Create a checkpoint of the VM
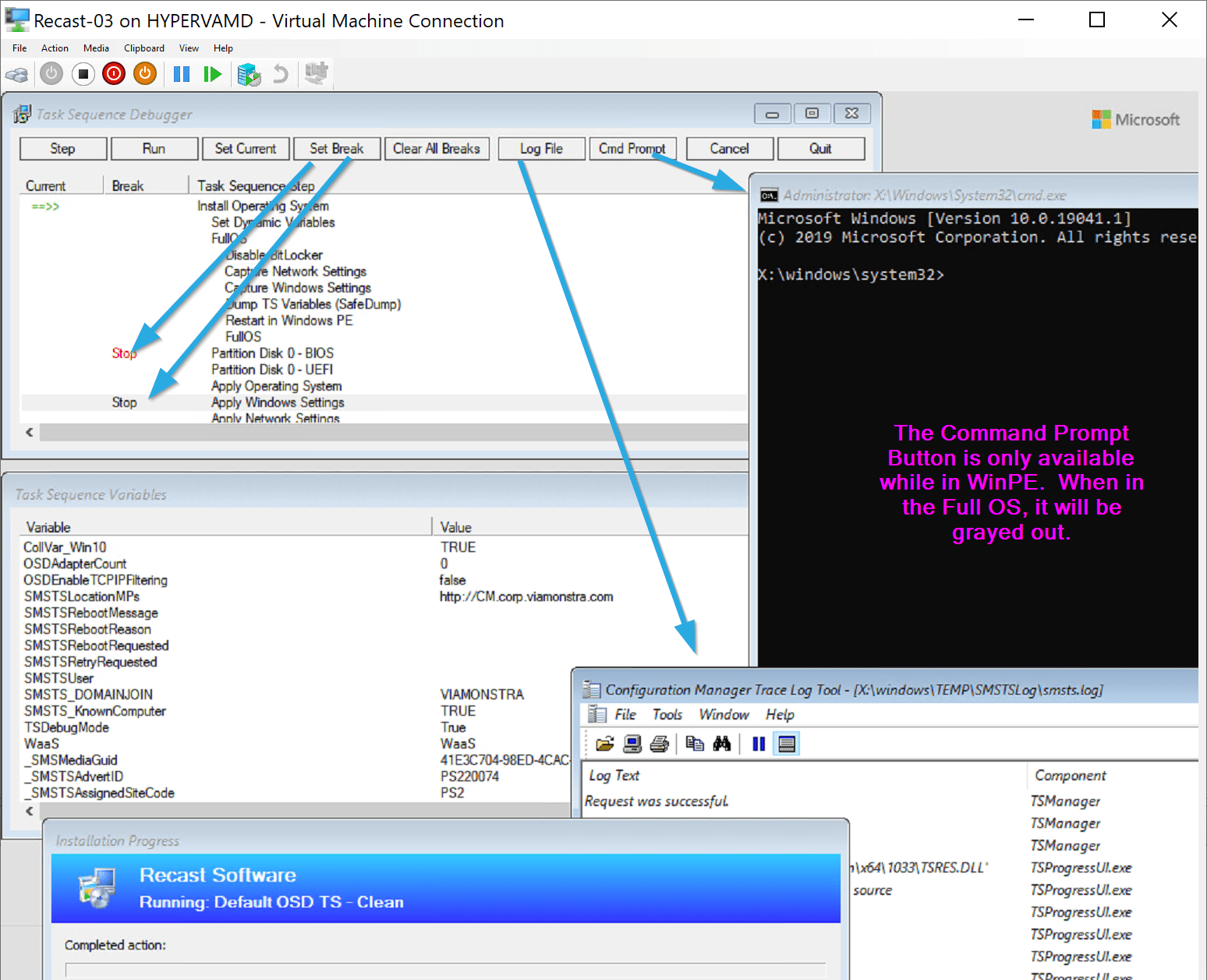The height and width of the screenshot is (980, 1207). 249,74
